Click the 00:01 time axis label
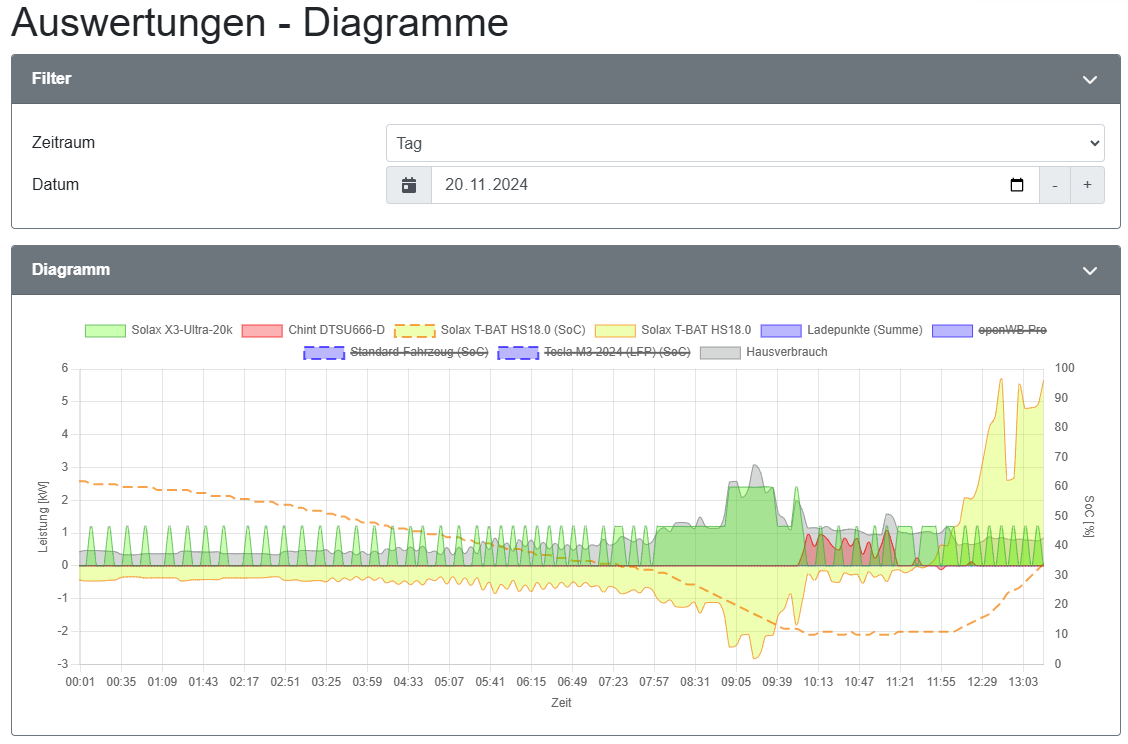Screen dimensions: 1128x744 80,682
